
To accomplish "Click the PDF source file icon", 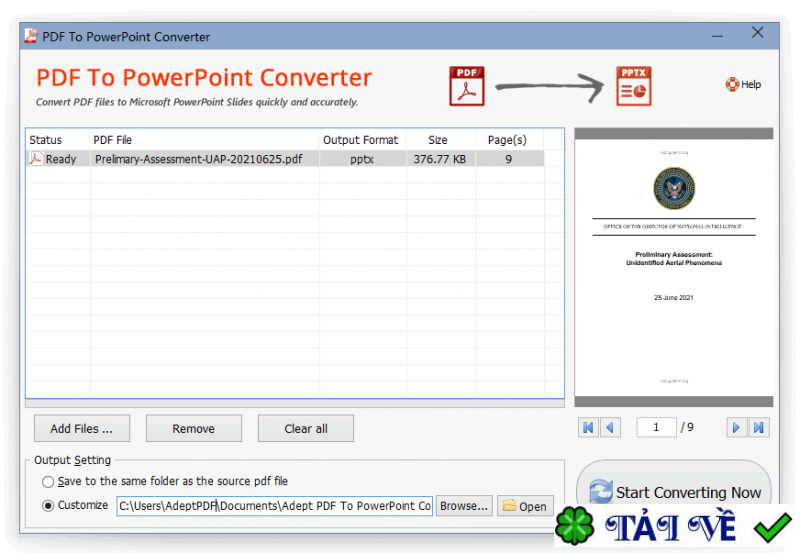I will pos(466,86).
